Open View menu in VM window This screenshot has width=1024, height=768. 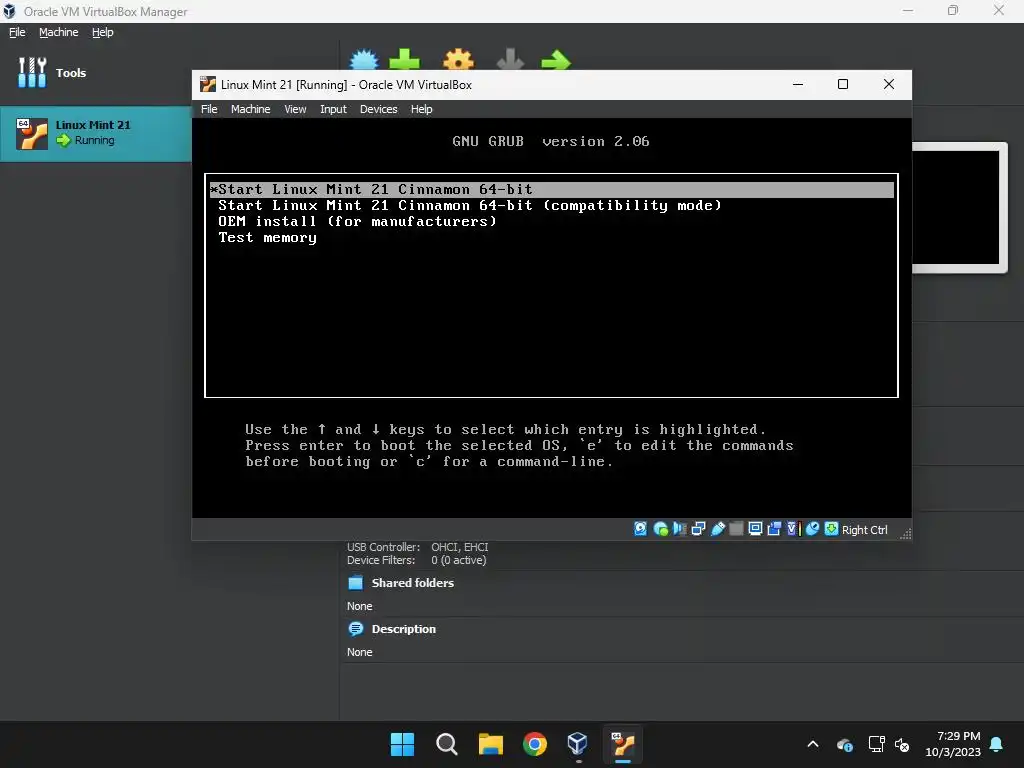[295, 109]
